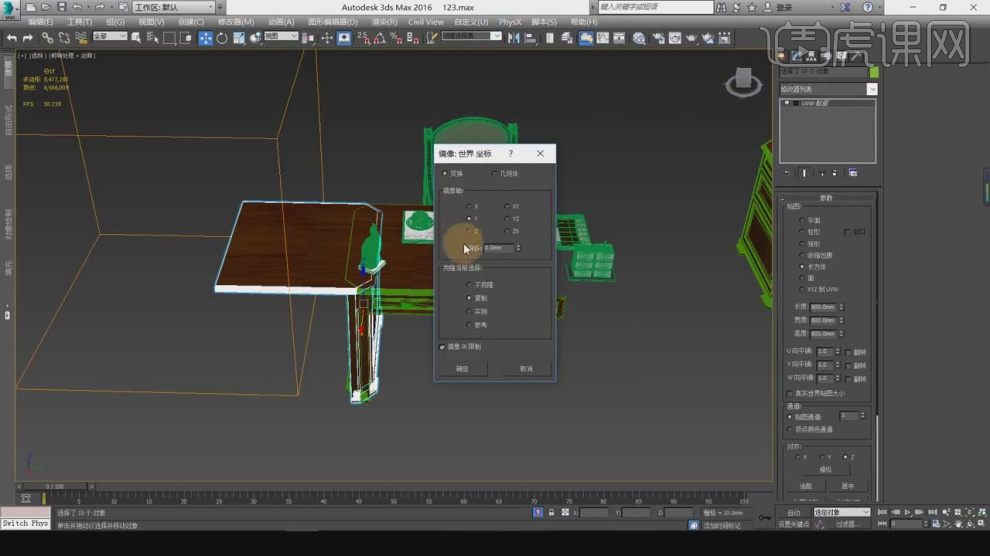Open the workspace 工作区 dropdown

click(x=174, y=7)
